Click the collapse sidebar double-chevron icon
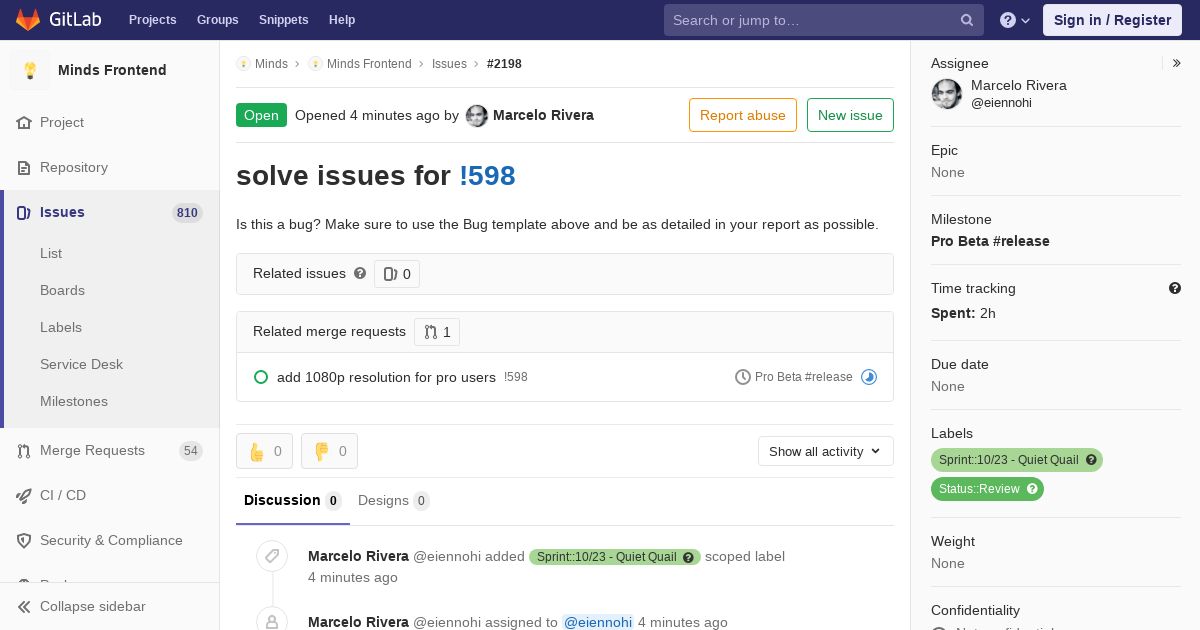1200x630 pixels. pos(25,607)
